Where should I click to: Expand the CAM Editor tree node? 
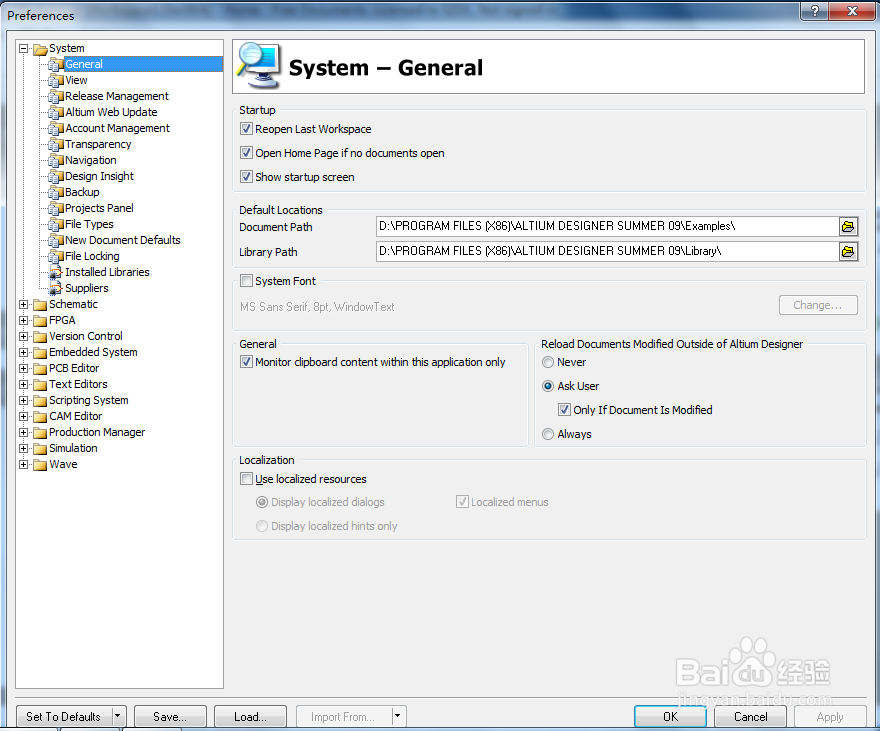24,416
